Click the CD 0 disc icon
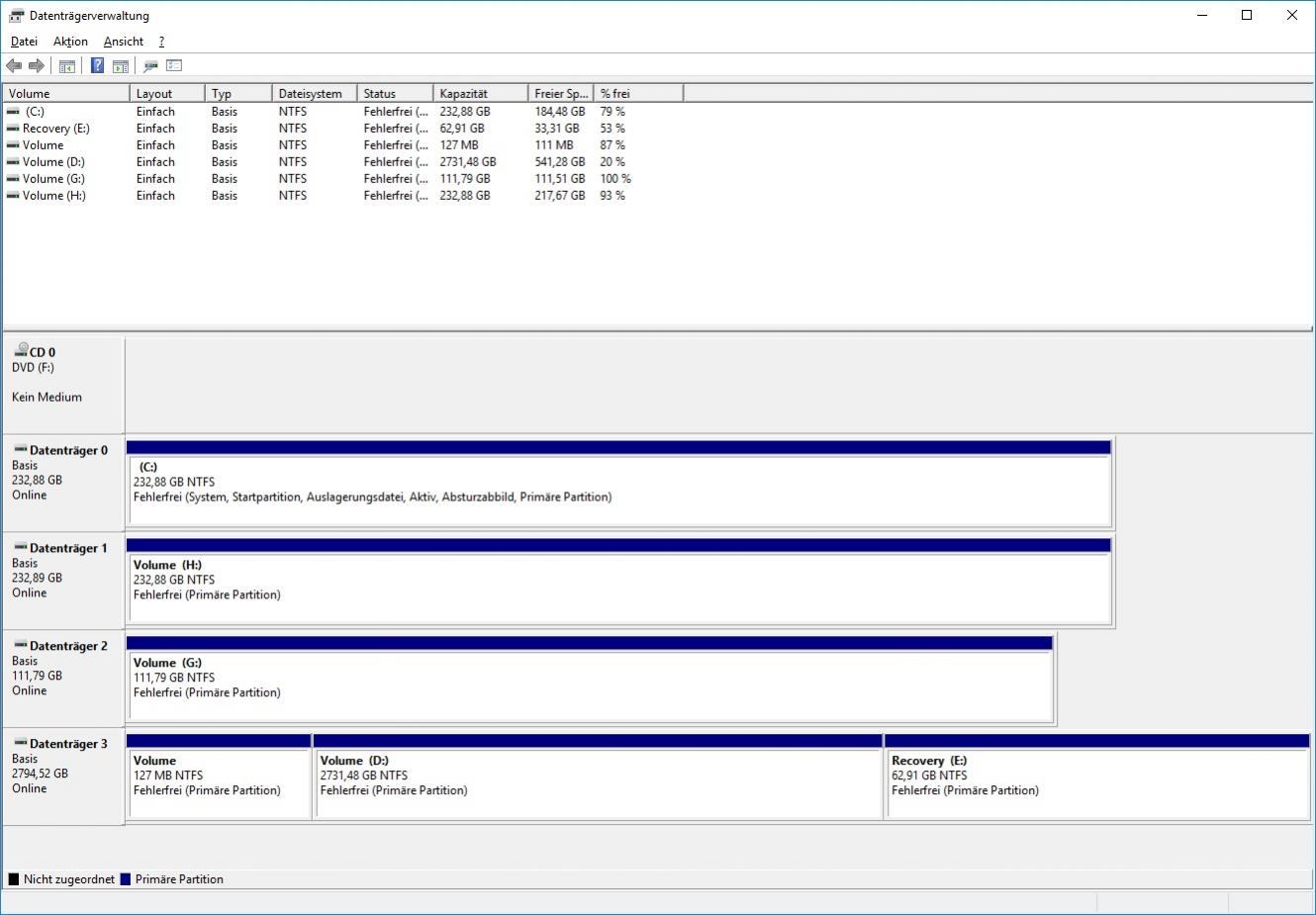 [x=21, y=350]
